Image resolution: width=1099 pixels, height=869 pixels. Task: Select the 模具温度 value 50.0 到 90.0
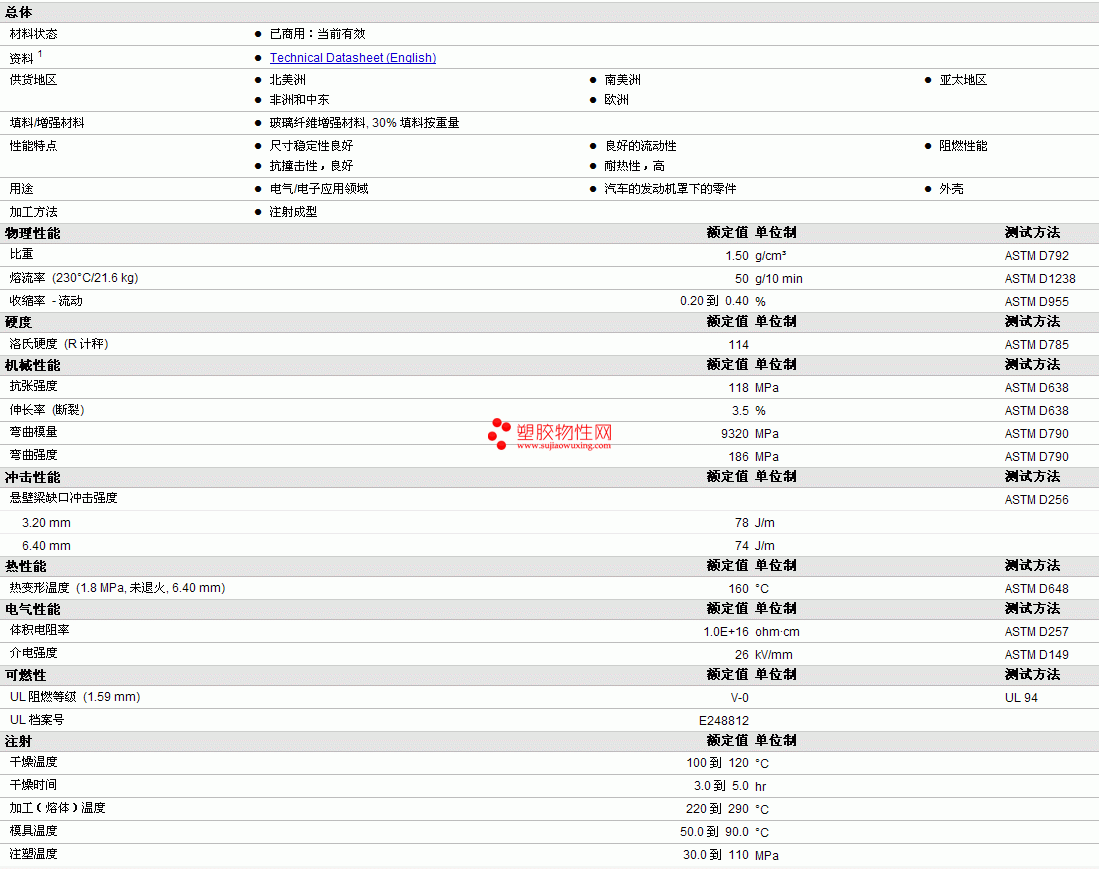[x=714, y=832]
